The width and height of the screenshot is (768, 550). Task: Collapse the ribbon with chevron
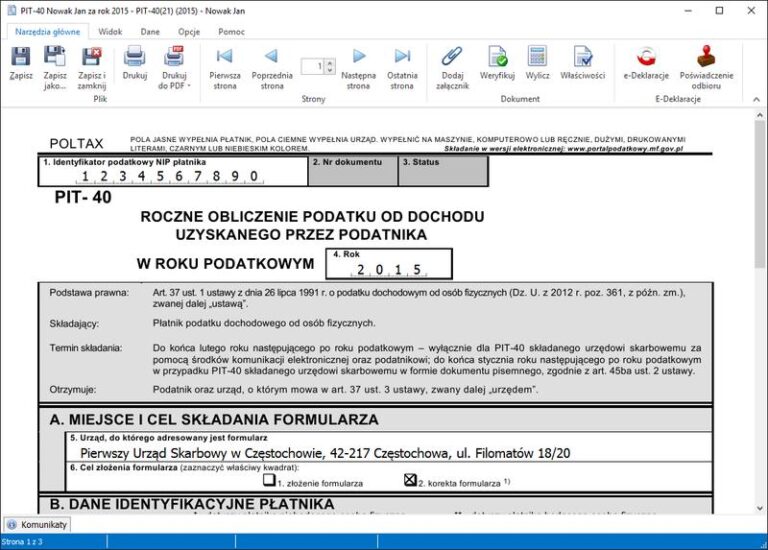(756, 99)
